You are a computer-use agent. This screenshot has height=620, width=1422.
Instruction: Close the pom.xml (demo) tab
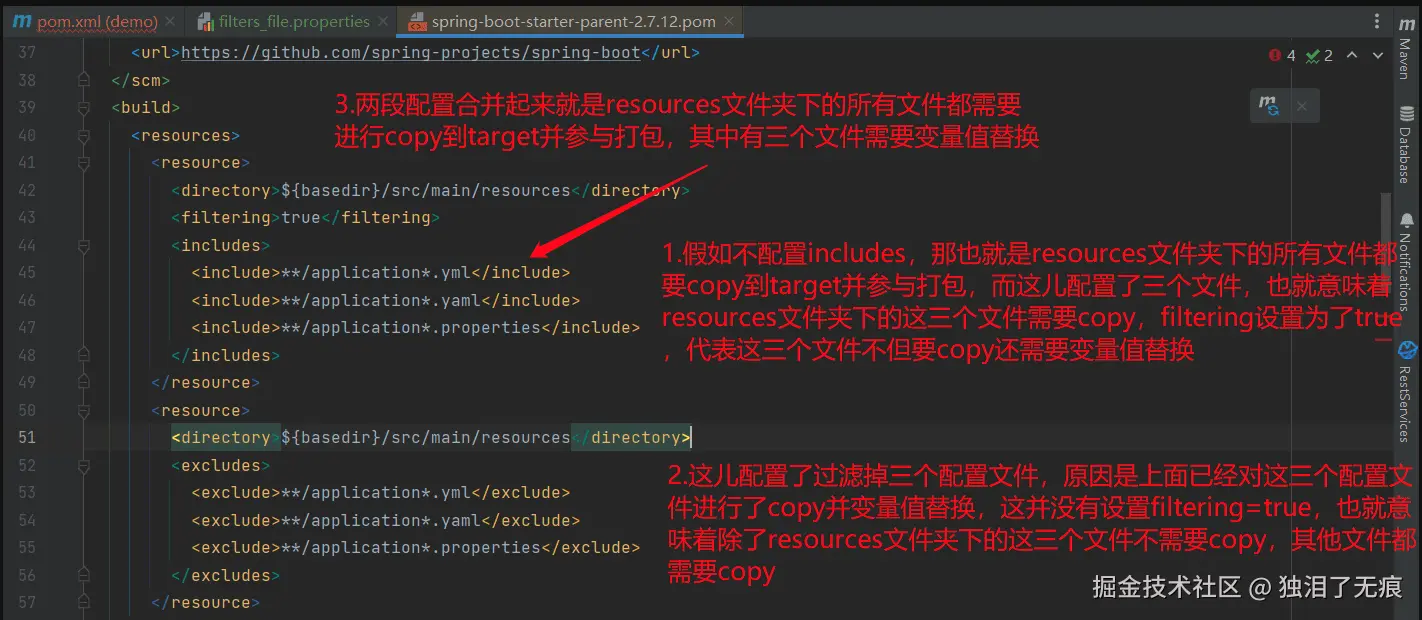[170, 21]
